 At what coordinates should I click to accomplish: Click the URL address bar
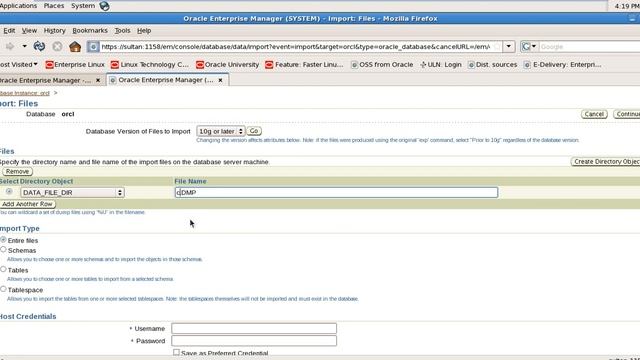296,47
